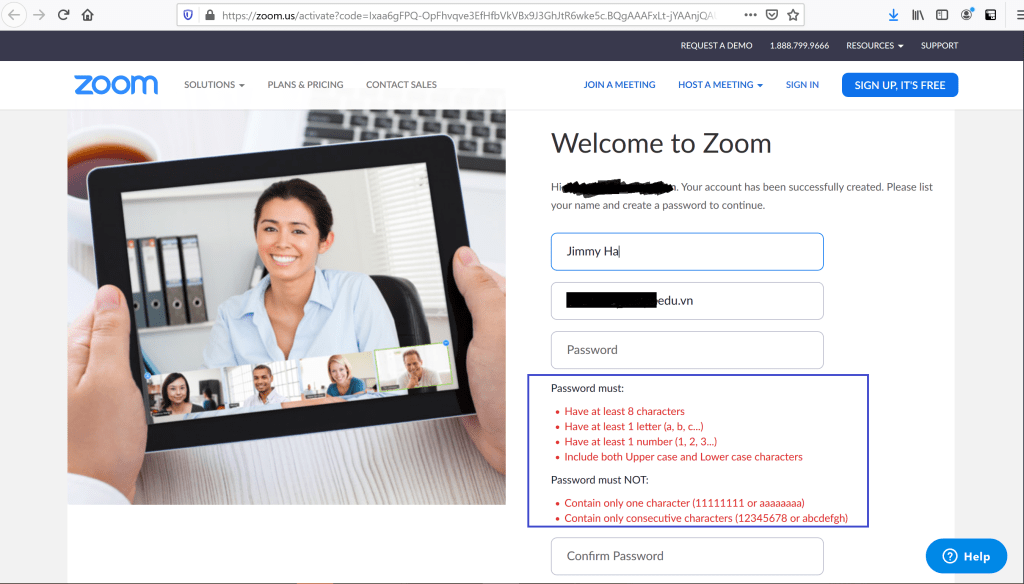Viewport: 1024px width, 584px height.
Task: Open Plans & Pricing page
Action: (x=305, y=85)
